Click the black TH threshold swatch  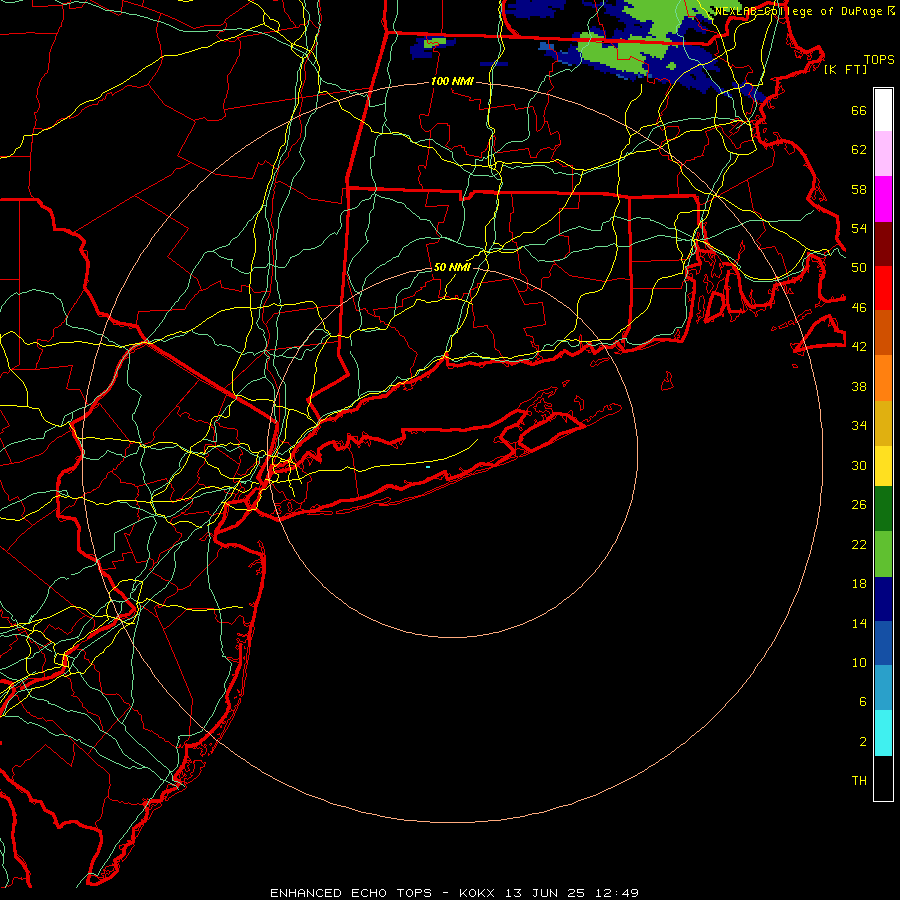(x=883, y=778)
